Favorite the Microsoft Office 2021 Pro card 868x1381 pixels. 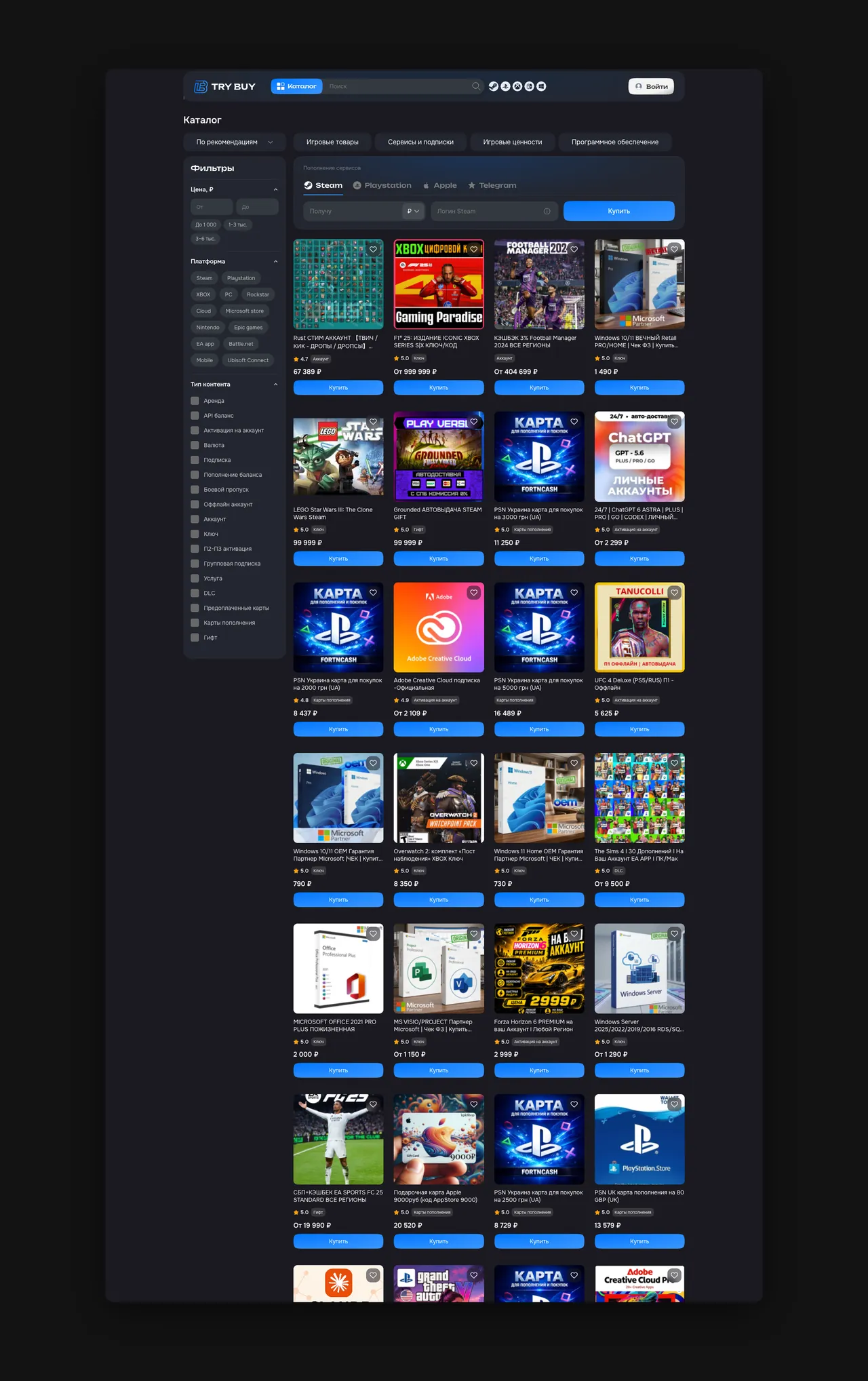[x=373, y=934]
